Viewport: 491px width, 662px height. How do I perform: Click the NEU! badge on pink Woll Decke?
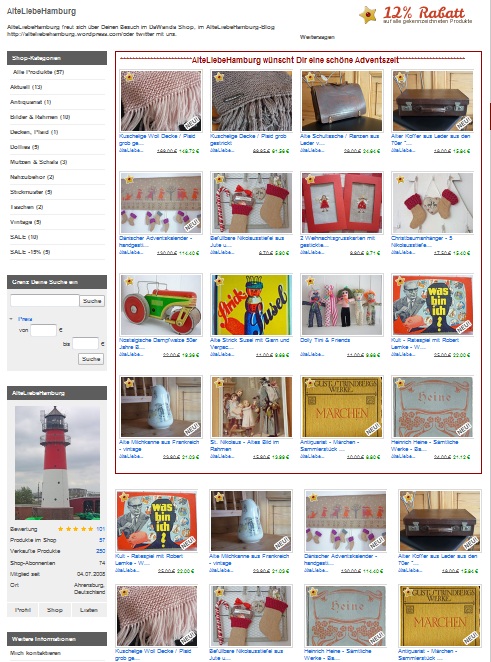[x=192, y=123]
